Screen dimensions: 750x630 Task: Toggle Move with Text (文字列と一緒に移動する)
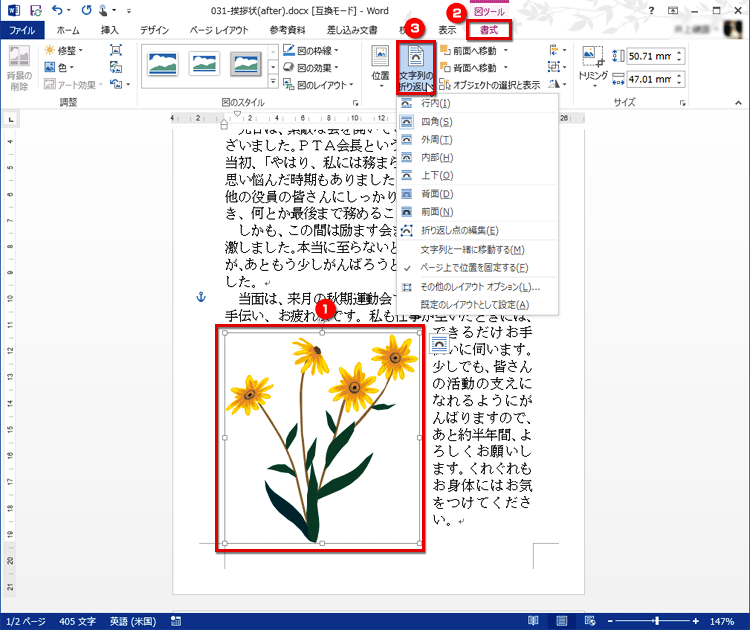pyautogui.click(x=478, y=250)
